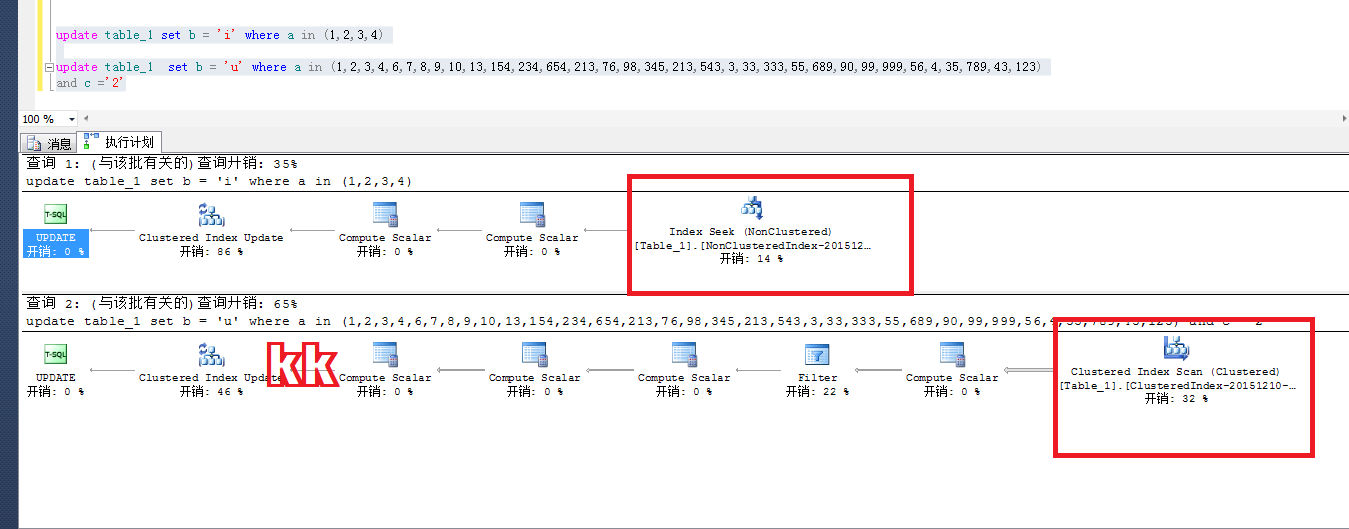
Task: Click query 2 Compute Scalar left of Filter
Action: coord(684,369)
